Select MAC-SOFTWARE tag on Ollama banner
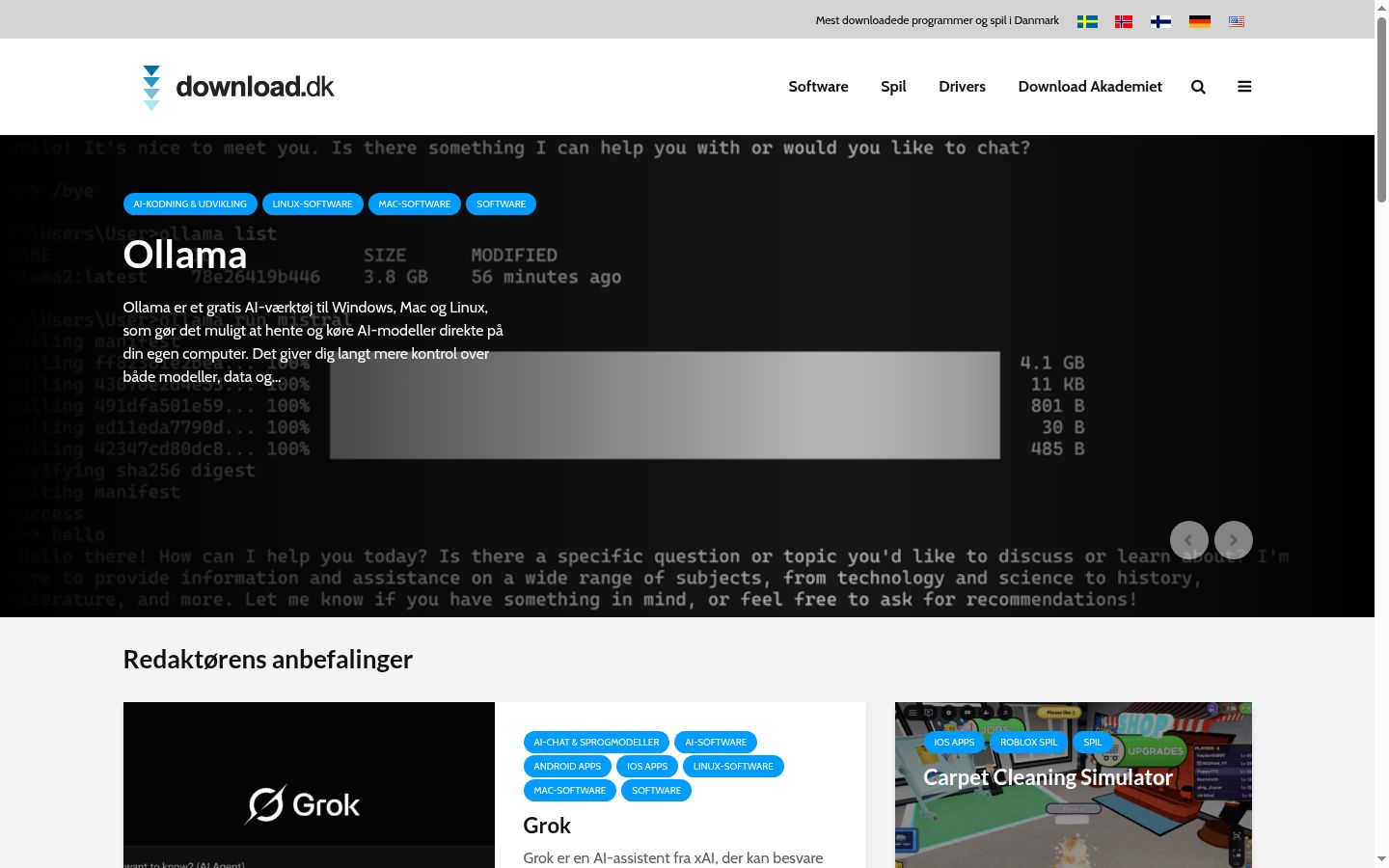1389x868 pixels. (415, 204)
